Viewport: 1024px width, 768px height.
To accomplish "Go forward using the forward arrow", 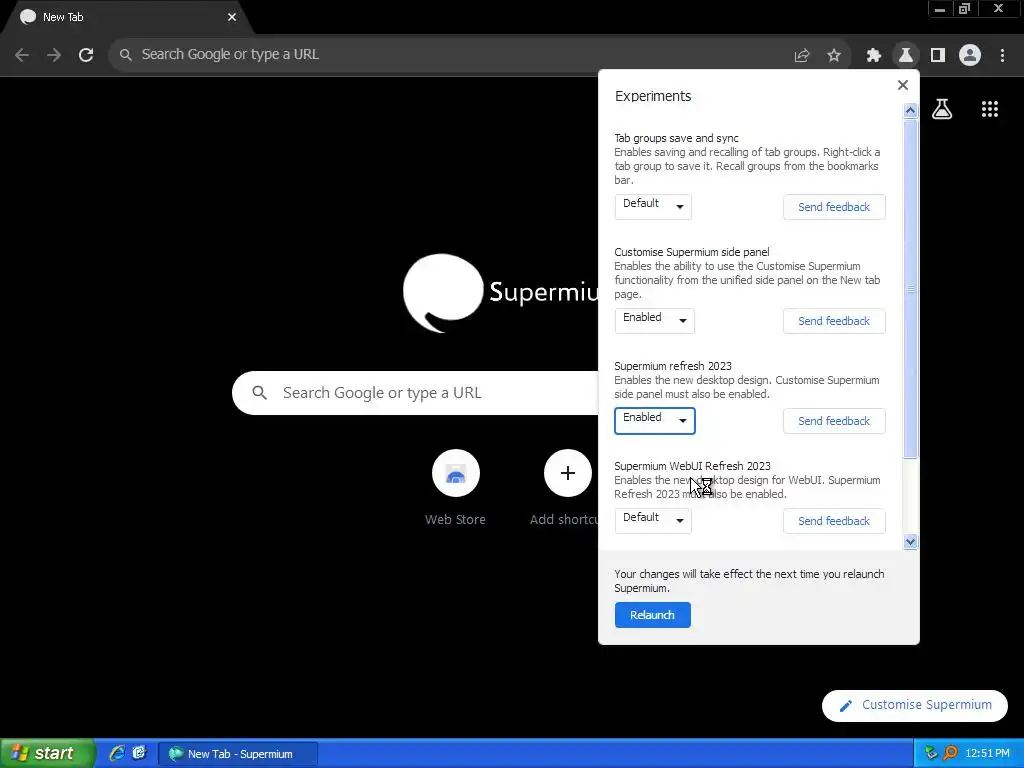I will (54, 55).
